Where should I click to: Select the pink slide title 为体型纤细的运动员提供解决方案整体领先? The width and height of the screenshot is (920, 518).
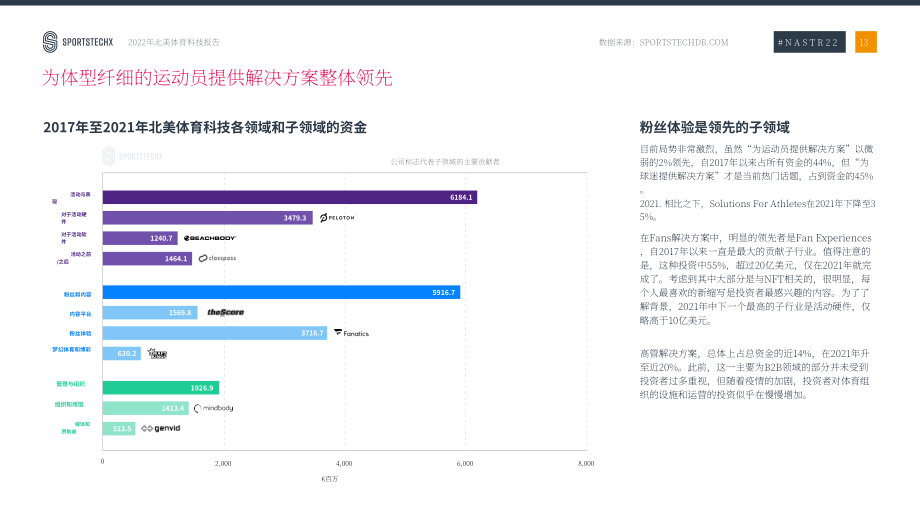coord(217,77)
